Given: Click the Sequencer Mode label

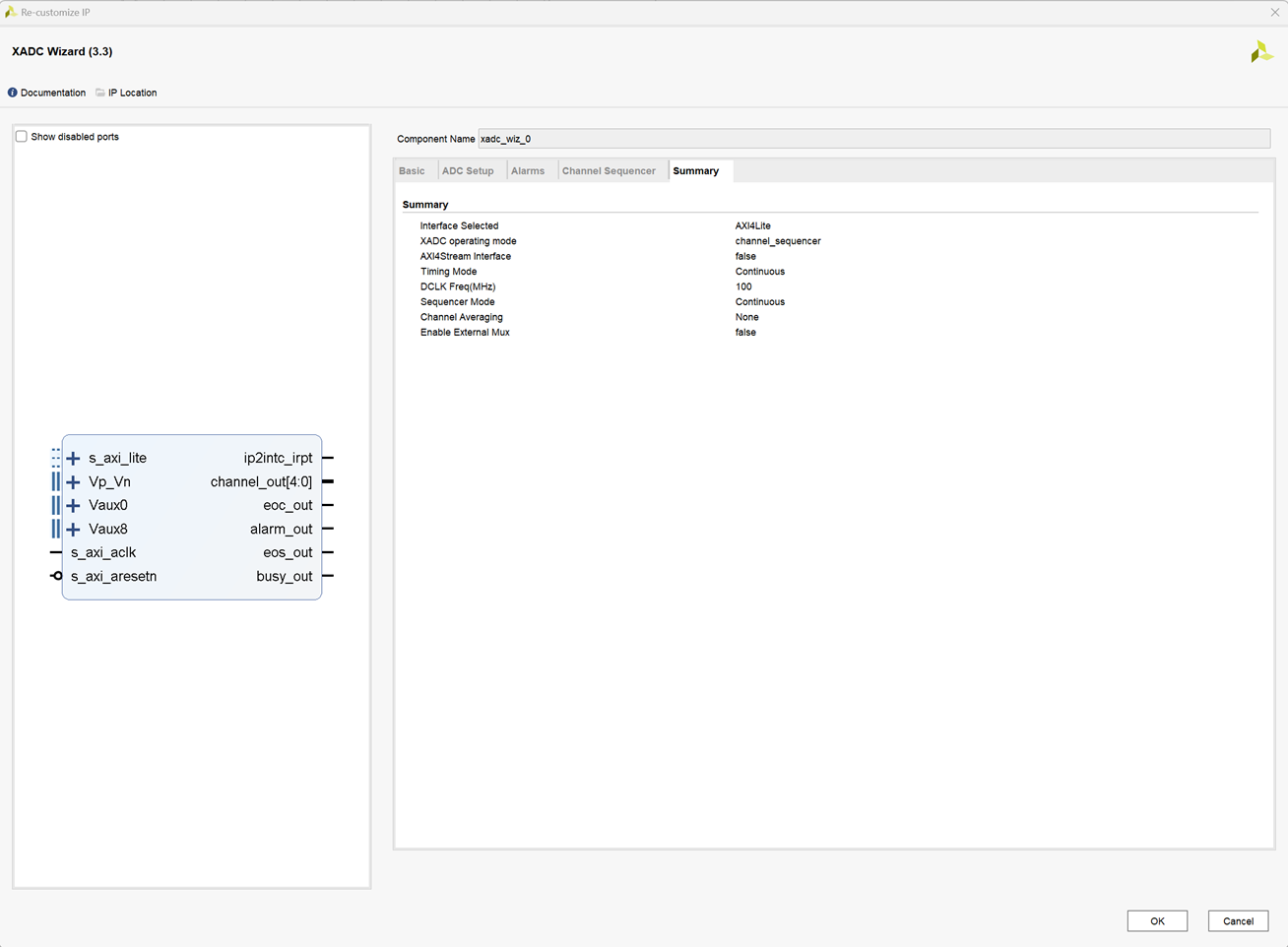Looking at the screenshot, I should tap(457, 302).
